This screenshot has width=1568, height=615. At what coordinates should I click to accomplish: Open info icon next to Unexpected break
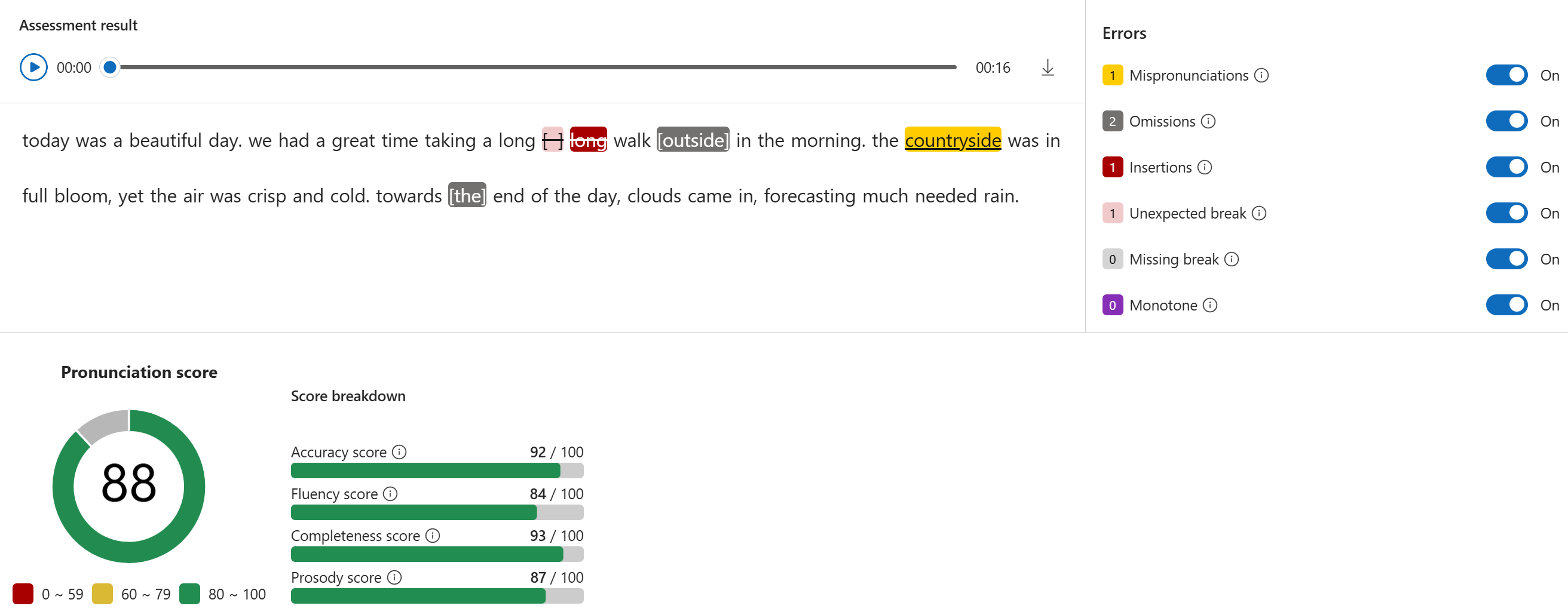[1259, 214]
